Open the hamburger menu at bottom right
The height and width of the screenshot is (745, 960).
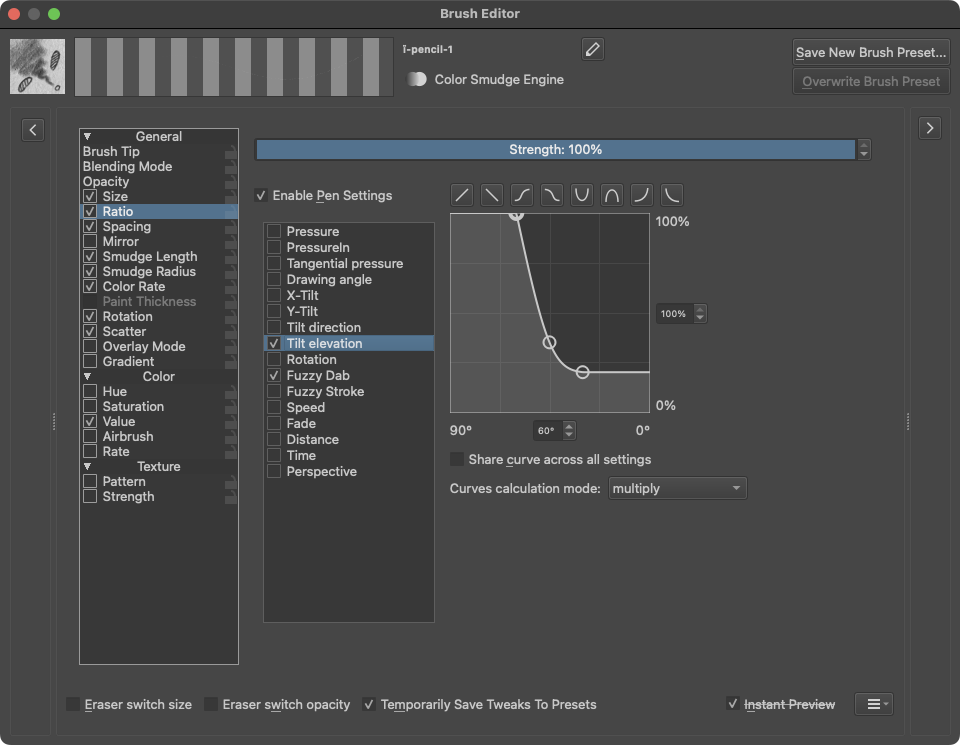click(x=873, y=704)
